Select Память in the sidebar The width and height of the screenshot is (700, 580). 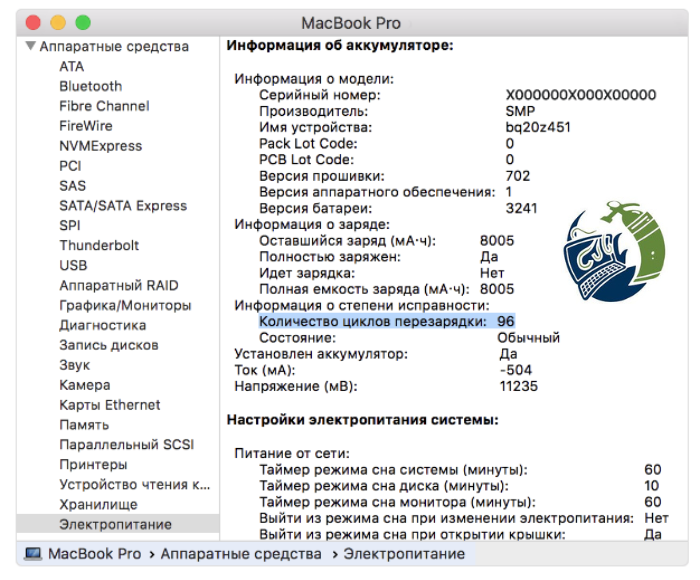coord(84,425)
